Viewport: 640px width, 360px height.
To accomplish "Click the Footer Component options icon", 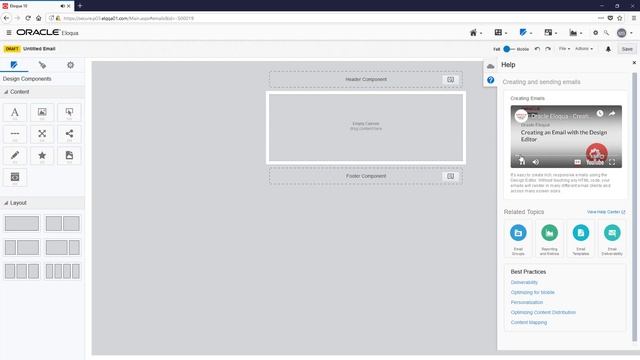I will click(451, 176).
